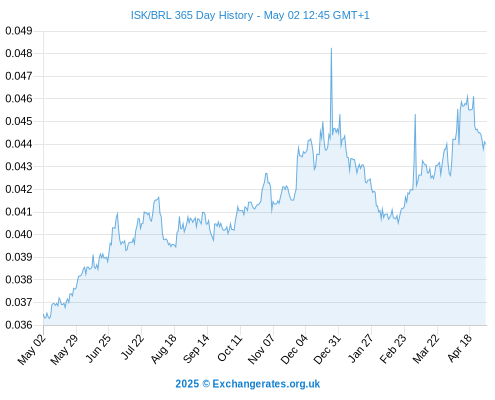Select the Dec 31 date label
The width and height of the screenshot is (495, 400).
click(327, 349)
